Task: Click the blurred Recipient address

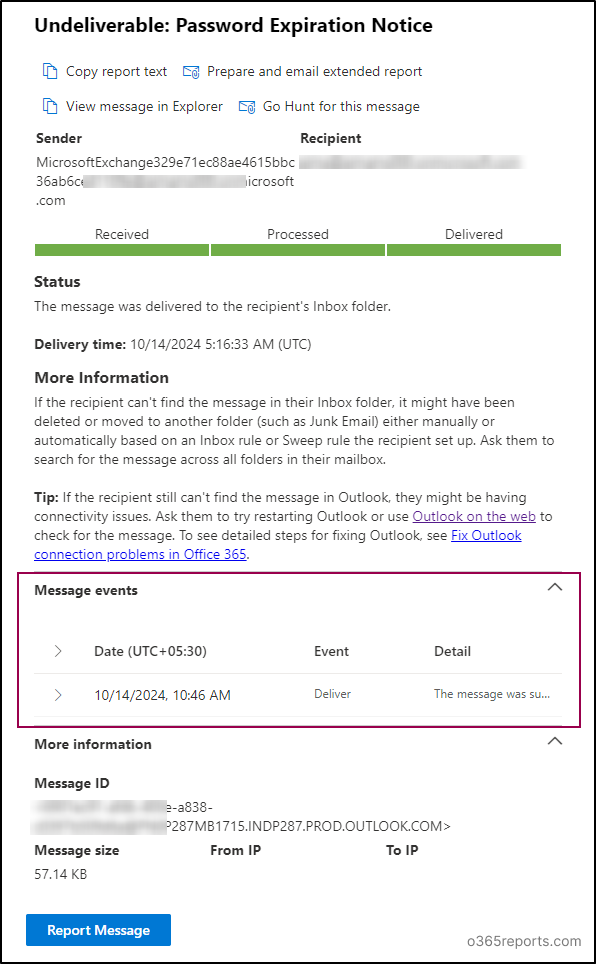Action: [x=411, y=162]
